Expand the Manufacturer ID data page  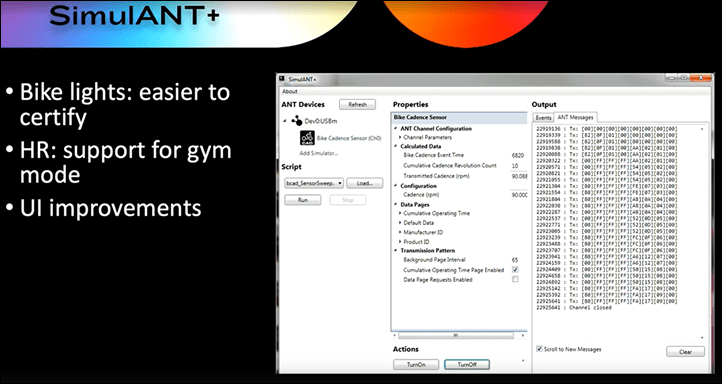pyautogui.click(x=400, y=232)
